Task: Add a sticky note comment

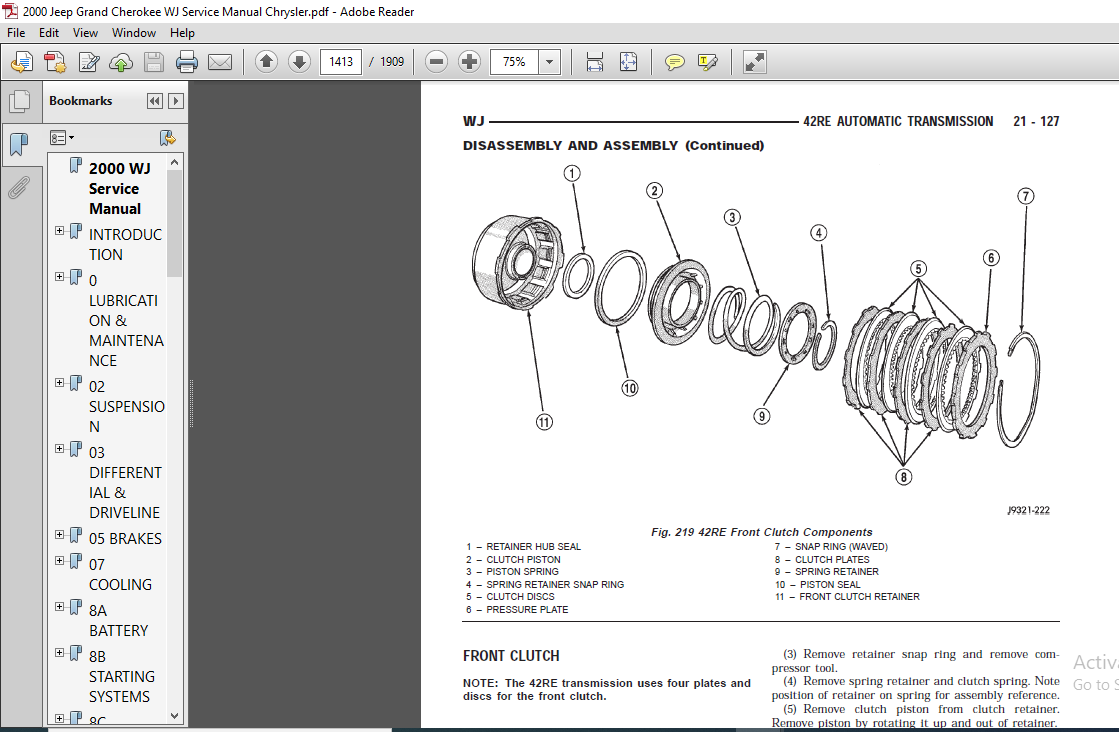Action: [674, 62]
